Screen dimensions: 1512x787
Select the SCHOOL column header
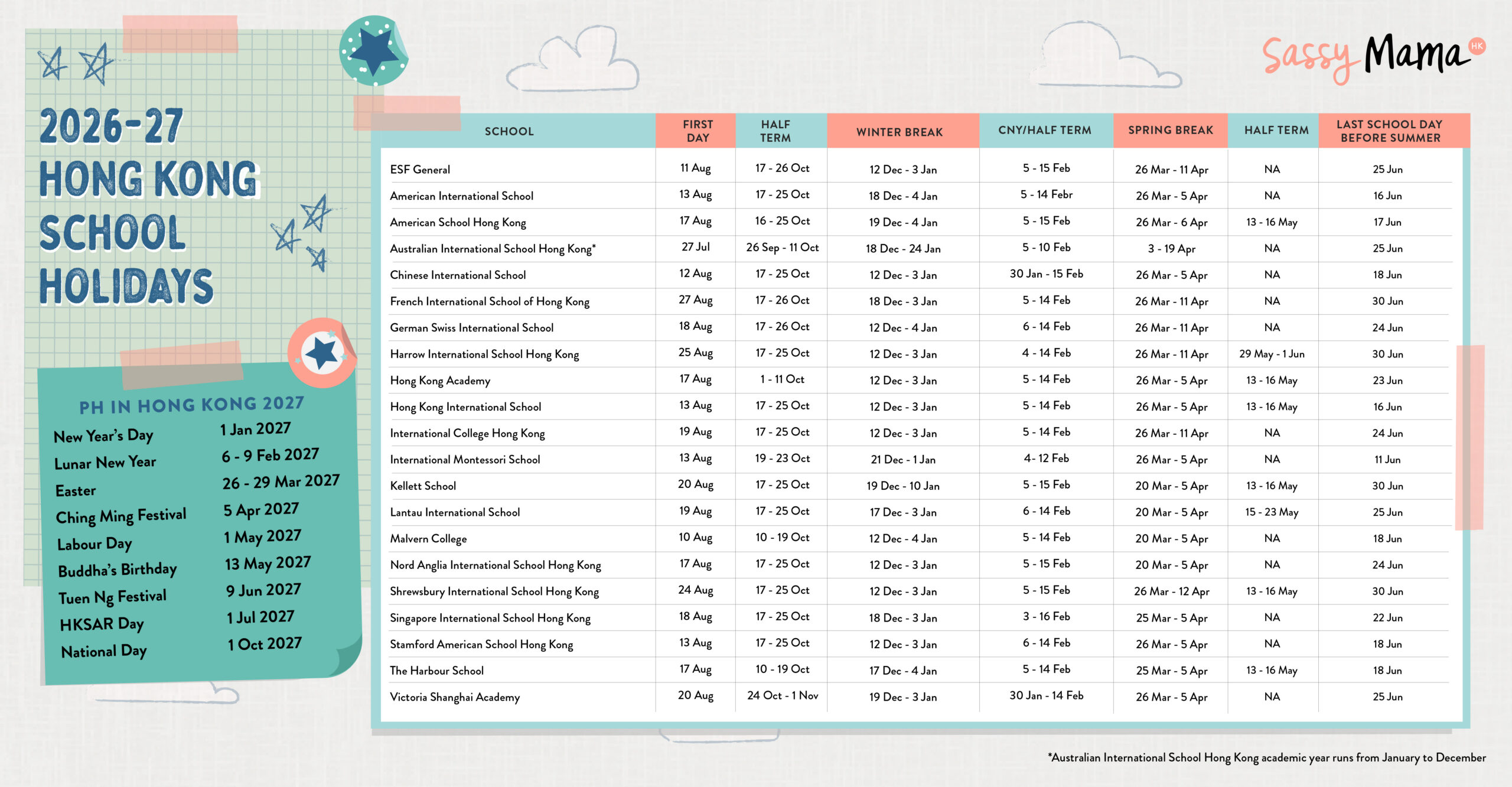[x=509, y=131]
